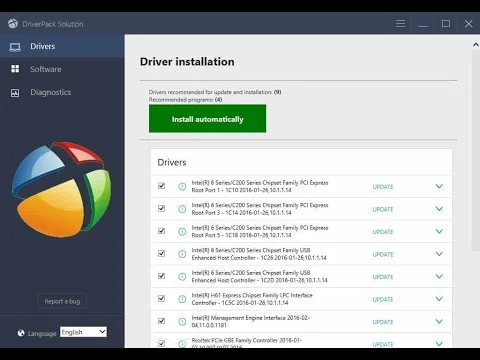Click the Report a bug button
Viewport: 480px width, 360px height.
click(62, 301)
